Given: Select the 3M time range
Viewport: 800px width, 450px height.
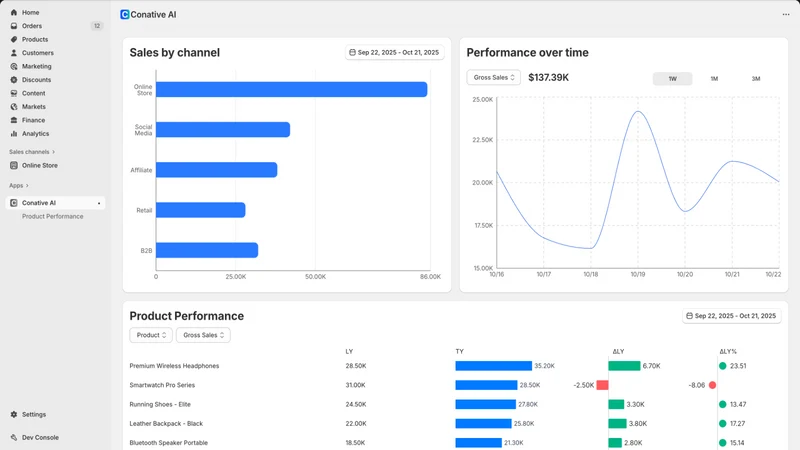Looking at the screenshot, I should 756,79.
